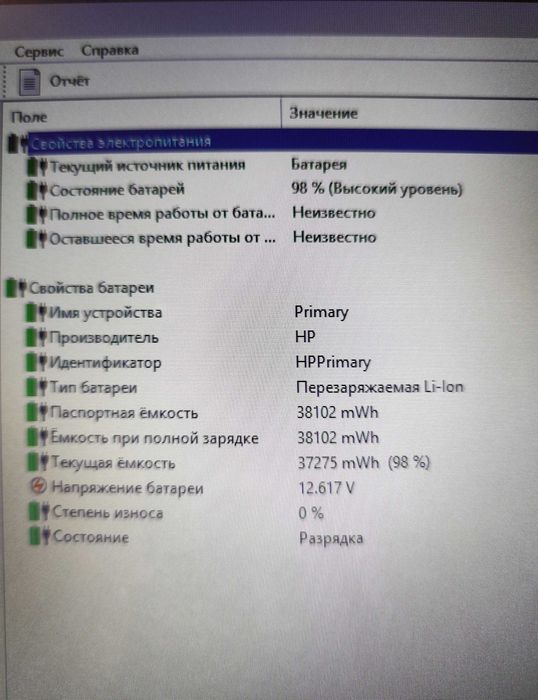Image resolution: width=538 pixels, height=700 pixels.
Task: Select the Оставшееся время работы от ... row
Action: pyautogui.click(x=163, y=238)
